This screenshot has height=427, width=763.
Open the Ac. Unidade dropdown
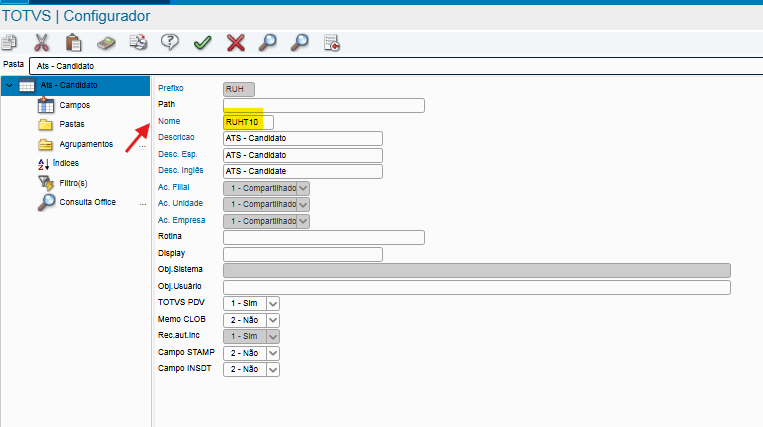[303, 204]
